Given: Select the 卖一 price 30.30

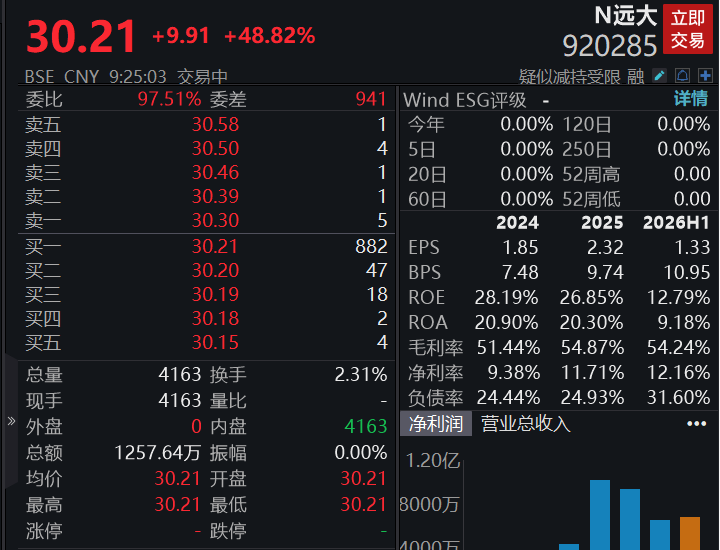Looking at the screenshot, I should tap(215, 220).
